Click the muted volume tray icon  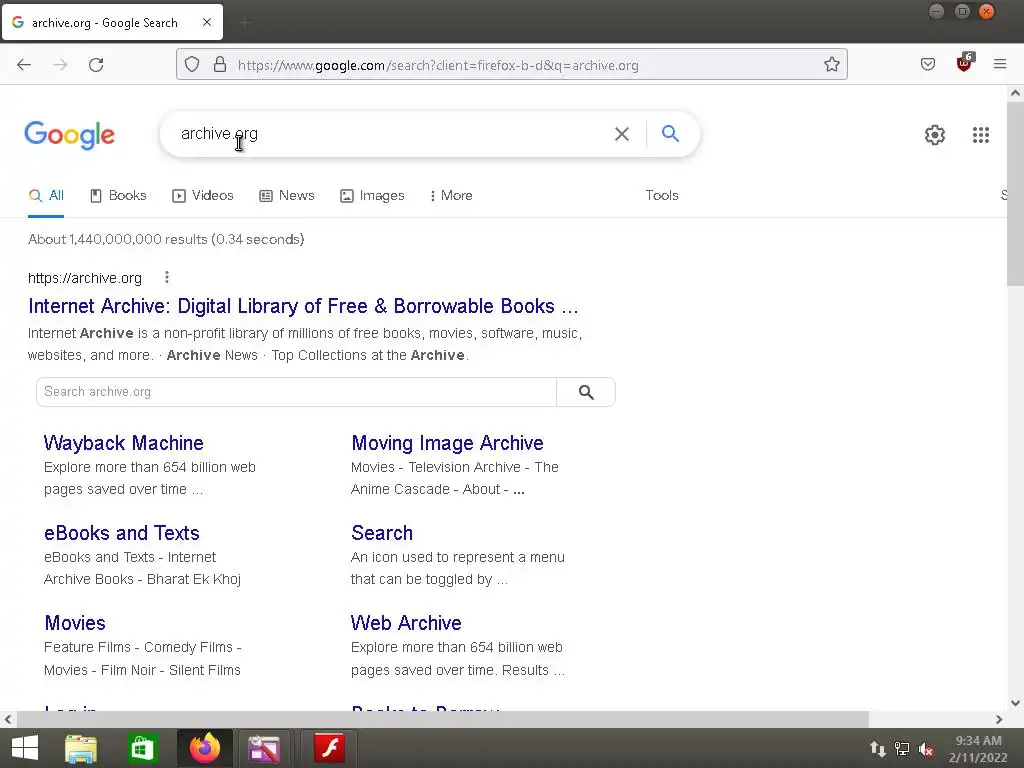click(x=925, y=749)
